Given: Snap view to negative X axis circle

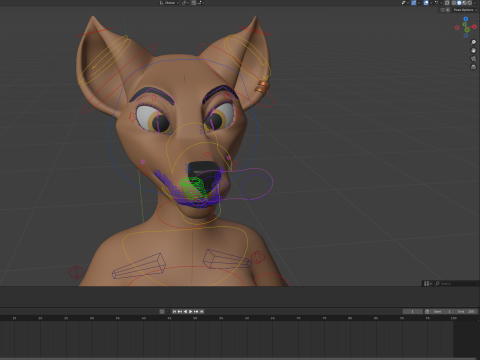Looking at the screenshot, I should coord(457,27).
